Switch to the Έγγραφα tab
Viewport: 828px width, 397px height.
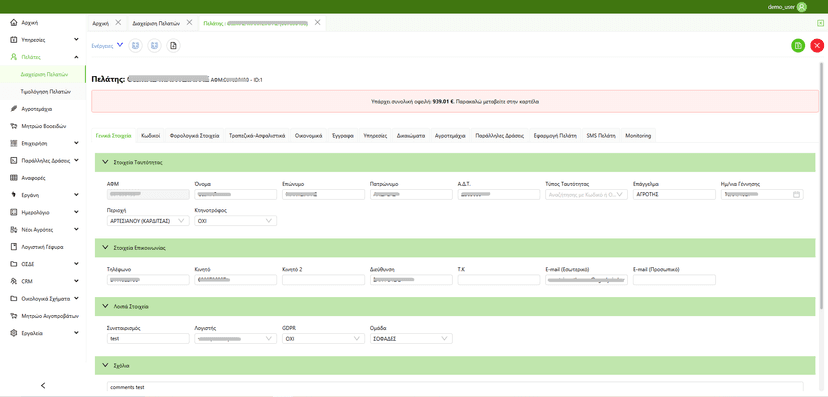[343, 136]
